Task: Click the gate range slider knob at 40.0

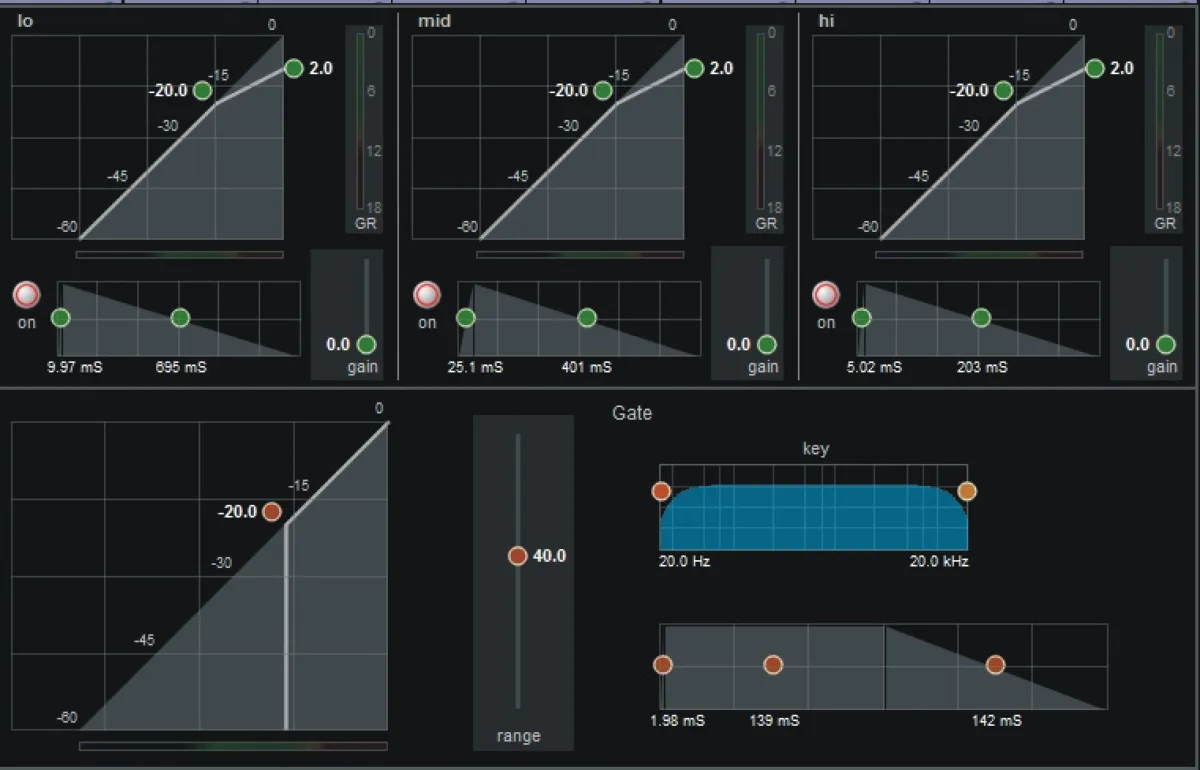Action: pos(517,556)
